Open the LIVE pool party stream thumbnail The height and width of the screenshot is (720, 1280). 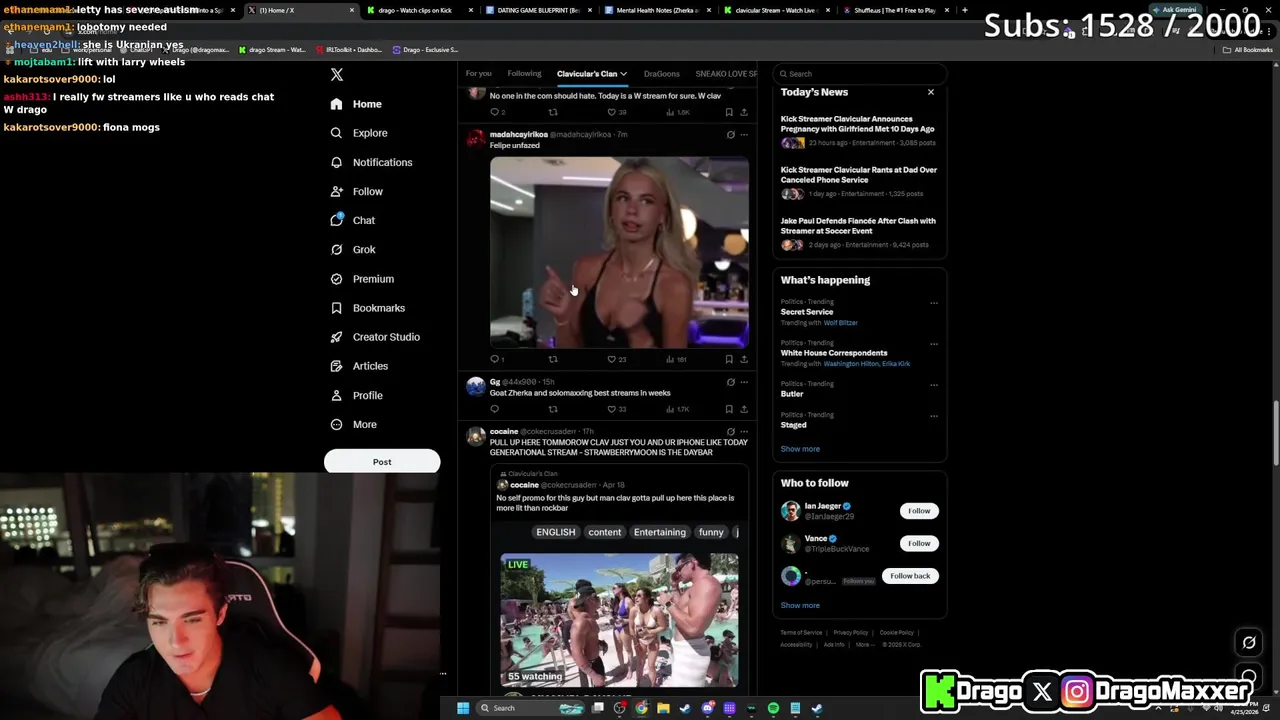pos(620,621)
